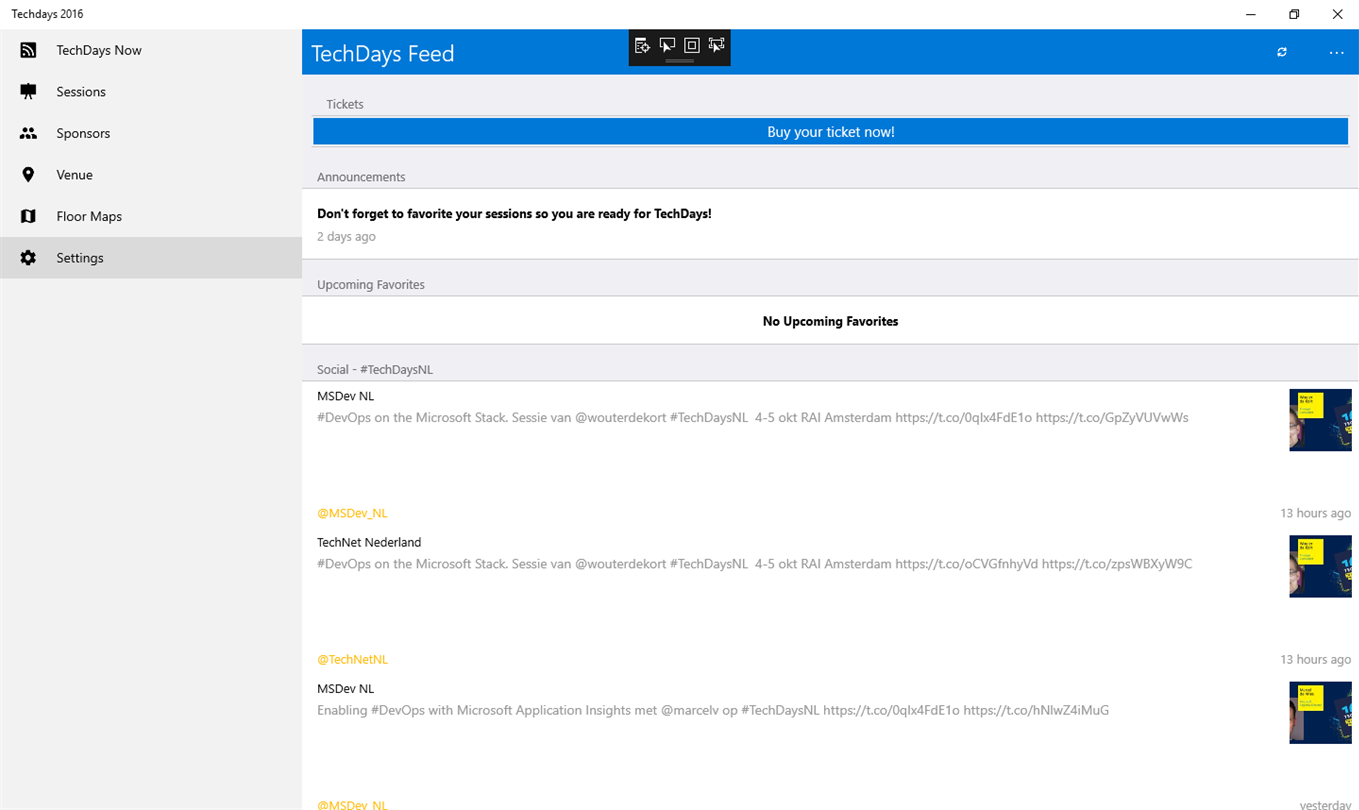This screenshot has height=810, width=1359.
Task: Open the Enabling #DevOps Application Insights tweet
Action: (x=713, y=711)
